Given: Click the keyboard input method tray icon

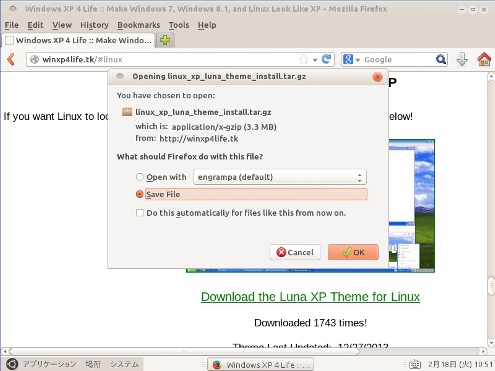Looking at the screenshot, I should [415, 364].
